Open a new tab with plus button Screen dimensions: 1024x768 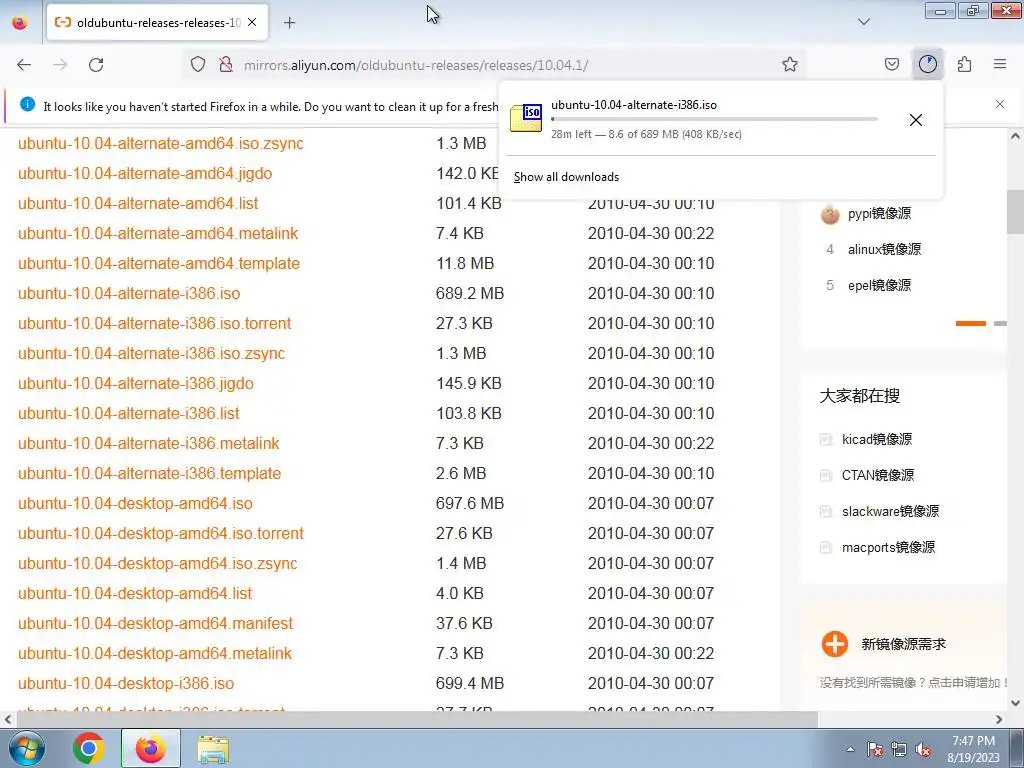289,23
